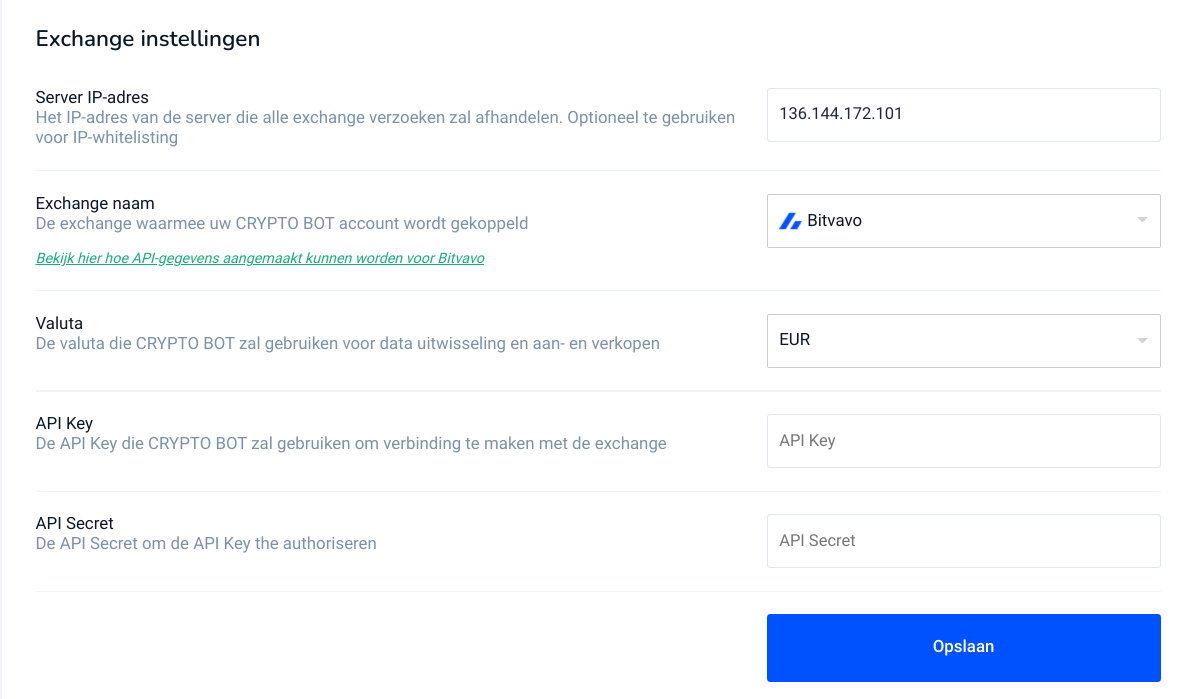Image resolution: width=1189 pixels, height=699 pixels.
Task: Open the Valuta dropdown to change currency
Action: 963,340
